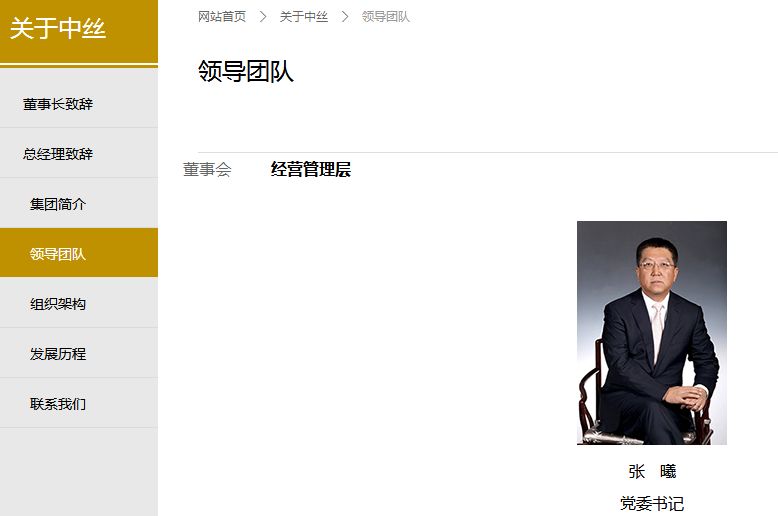The image size is (778, 516).
Task: Click the 领导团队 page heading
Action: [x=246, y=71]
